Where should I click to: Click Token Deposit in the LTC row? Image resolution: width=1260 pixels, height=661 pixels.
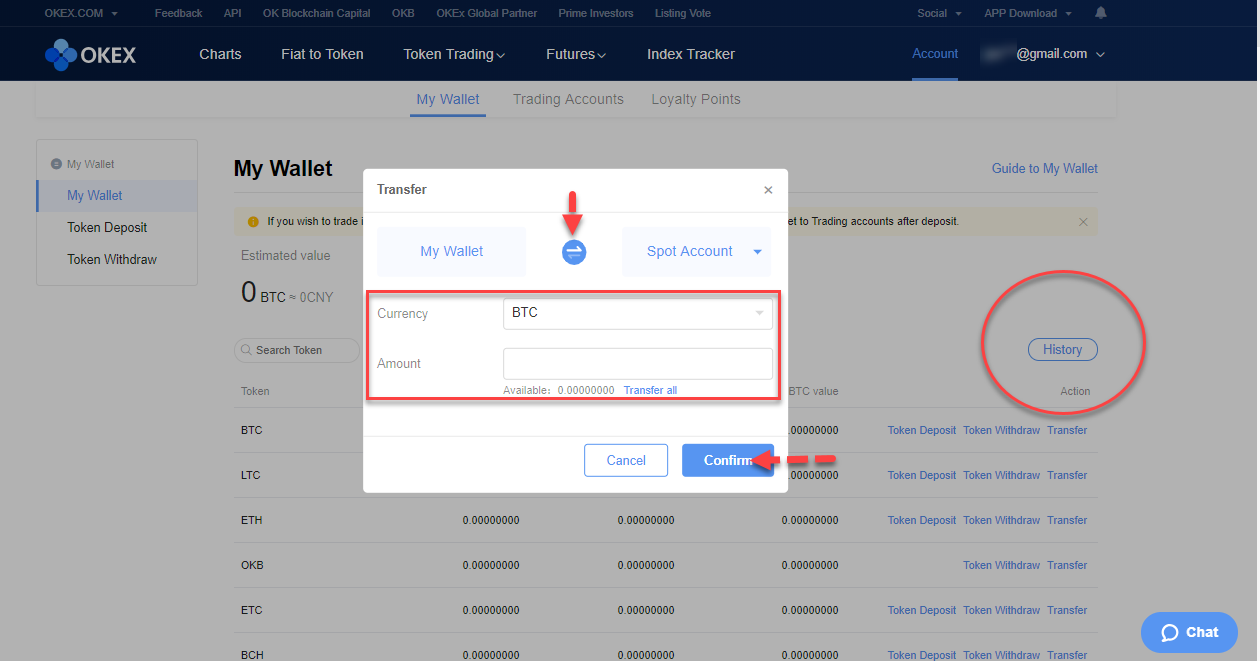coord(922,476)
